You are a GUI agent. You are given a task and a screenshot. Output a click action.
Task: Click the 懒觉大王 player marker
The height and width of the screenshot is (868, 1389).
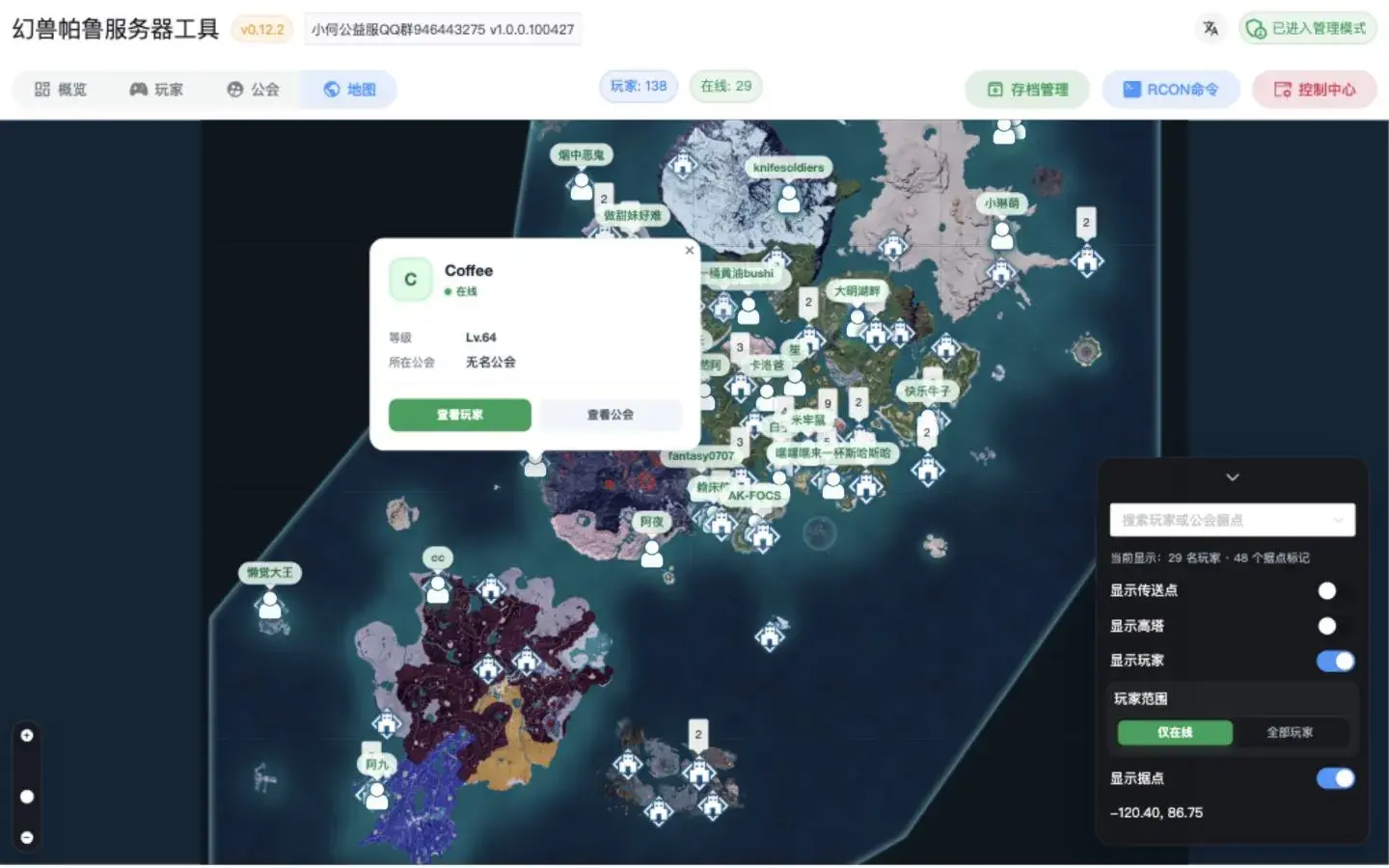pyautogui.click(x=270, y=605)
